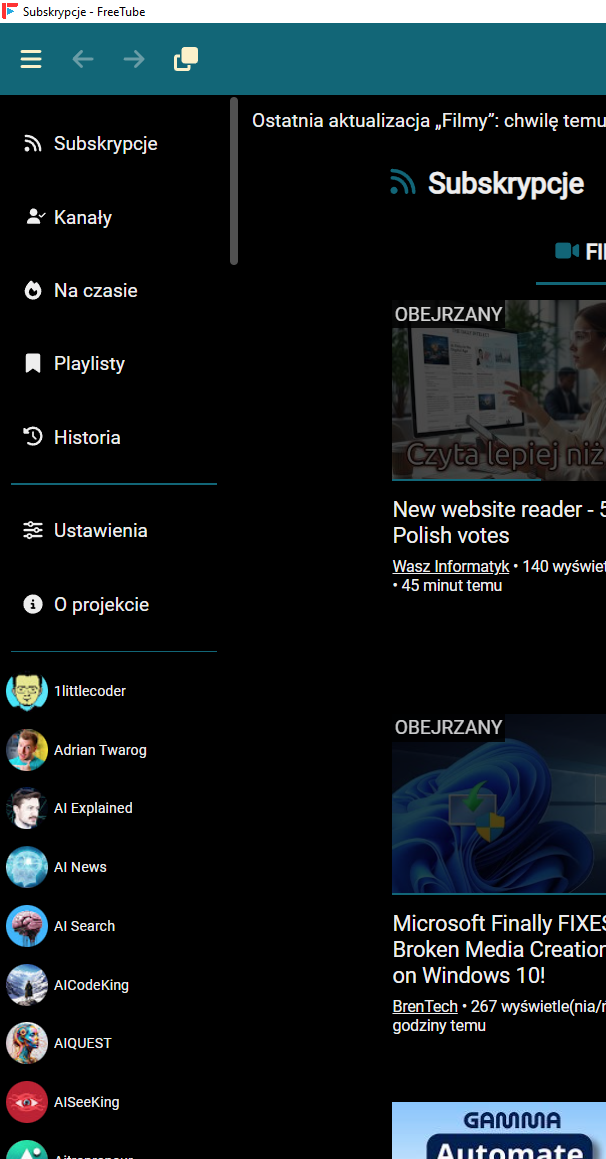This screenshot has width=606, height=1159.
Task: Open the Adrian Twarog channel name
Action: point(101,750)
